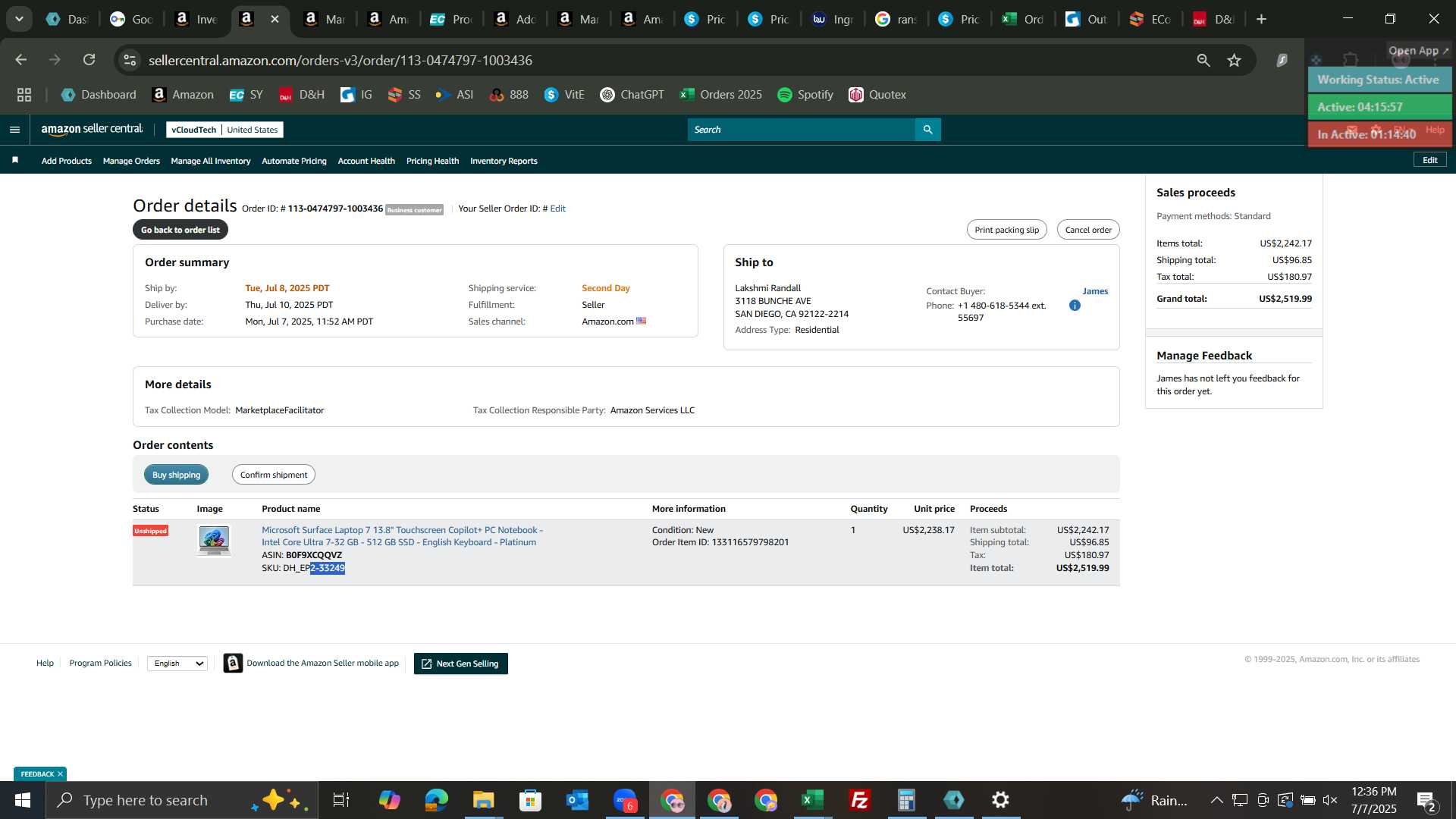
Task: Open the Microsoft Surface Laptop 7 product link
Action: 402,536
